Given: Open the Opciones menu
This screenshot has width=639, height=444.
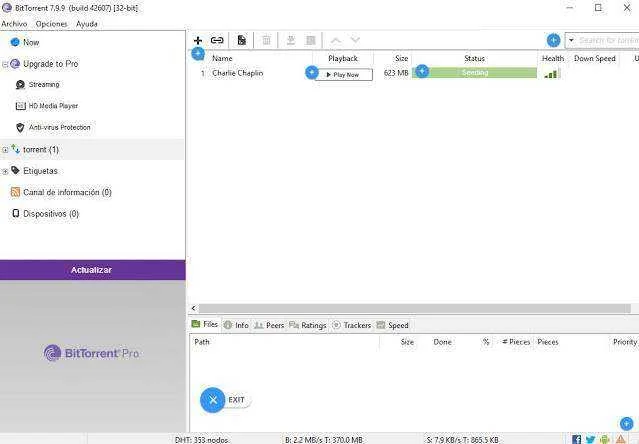Looking at the screenshot, I should (51, 24).
